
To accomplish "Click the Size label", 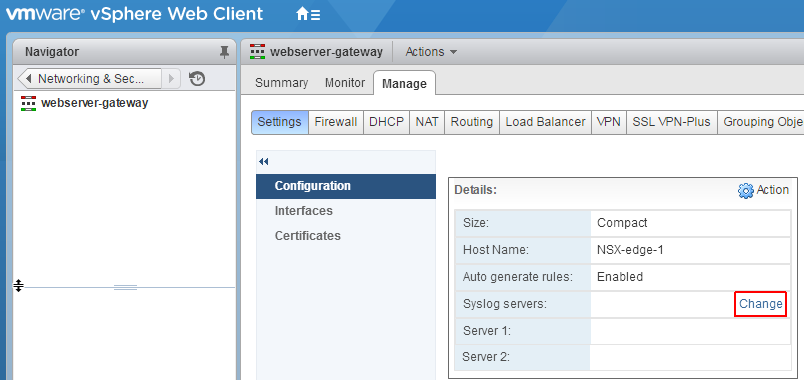I will [476, 223].
